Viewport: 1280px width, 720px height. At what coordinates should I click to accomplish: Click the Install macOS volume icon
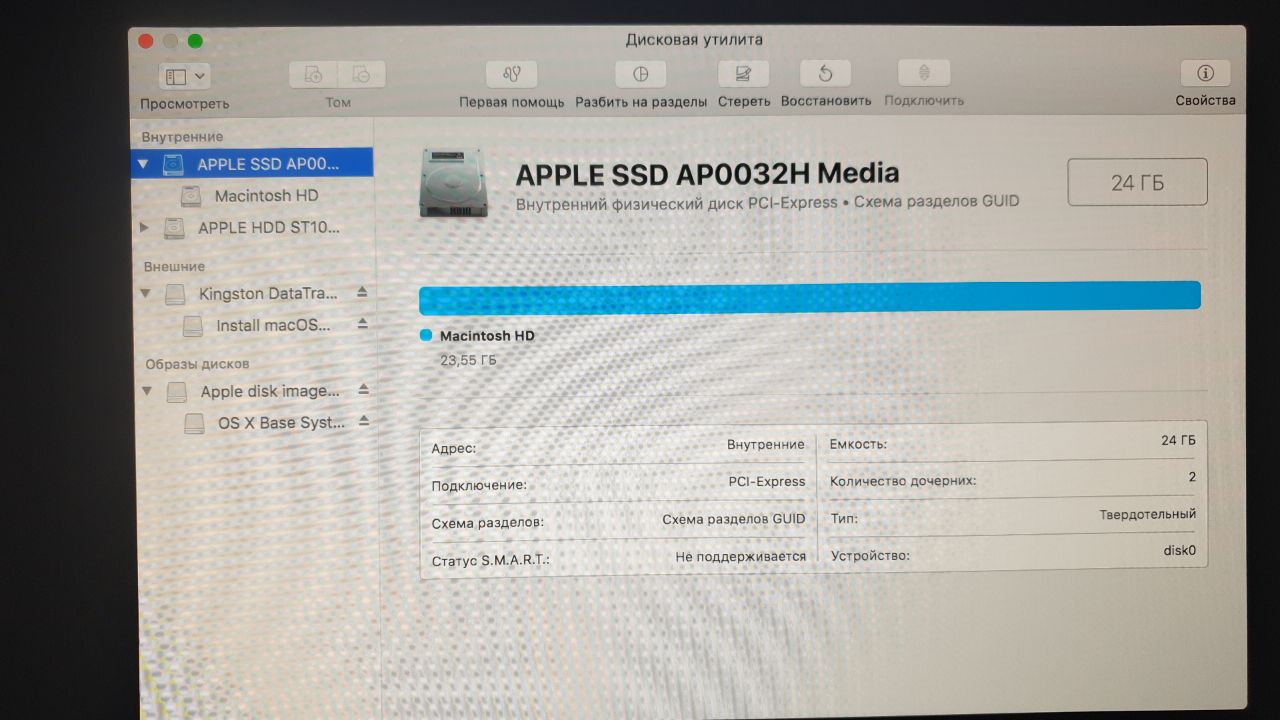coord(193,326)
